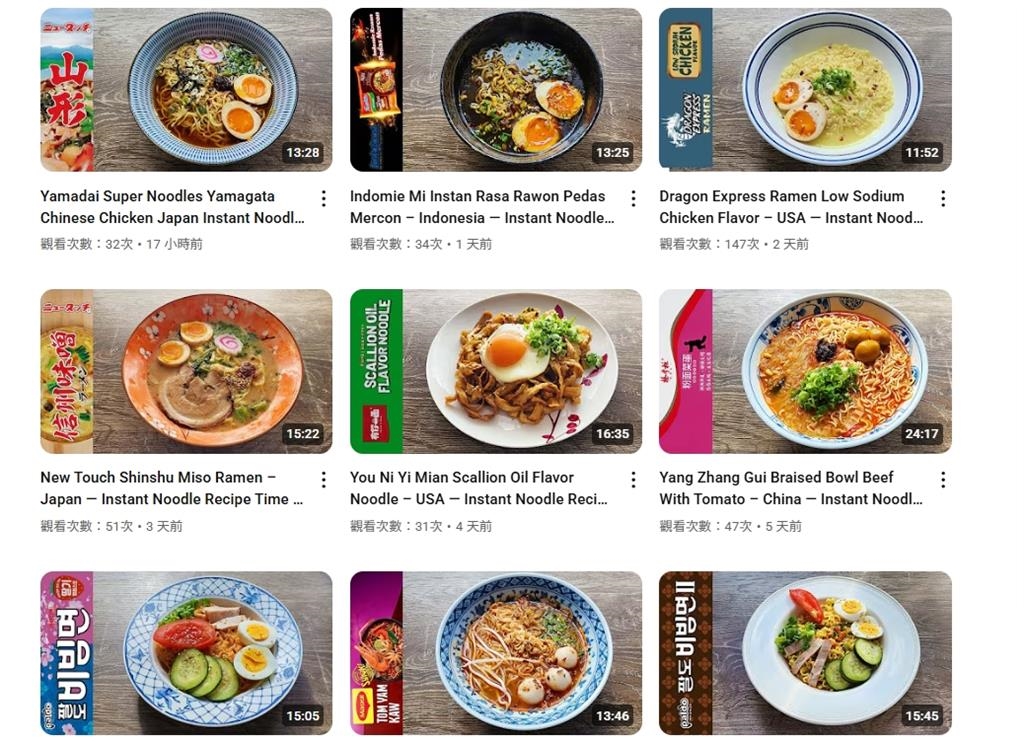Open the Shinshu Miso Ramen orange bowl thumbnail
This screenshot has height=744, width=1024.
click(x=186, y=371)
